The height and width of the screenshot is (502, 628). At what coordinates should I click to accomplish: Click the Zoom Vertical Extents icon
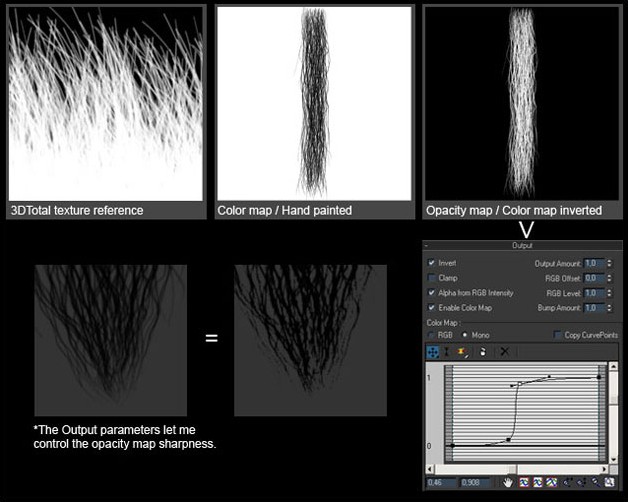551,482
